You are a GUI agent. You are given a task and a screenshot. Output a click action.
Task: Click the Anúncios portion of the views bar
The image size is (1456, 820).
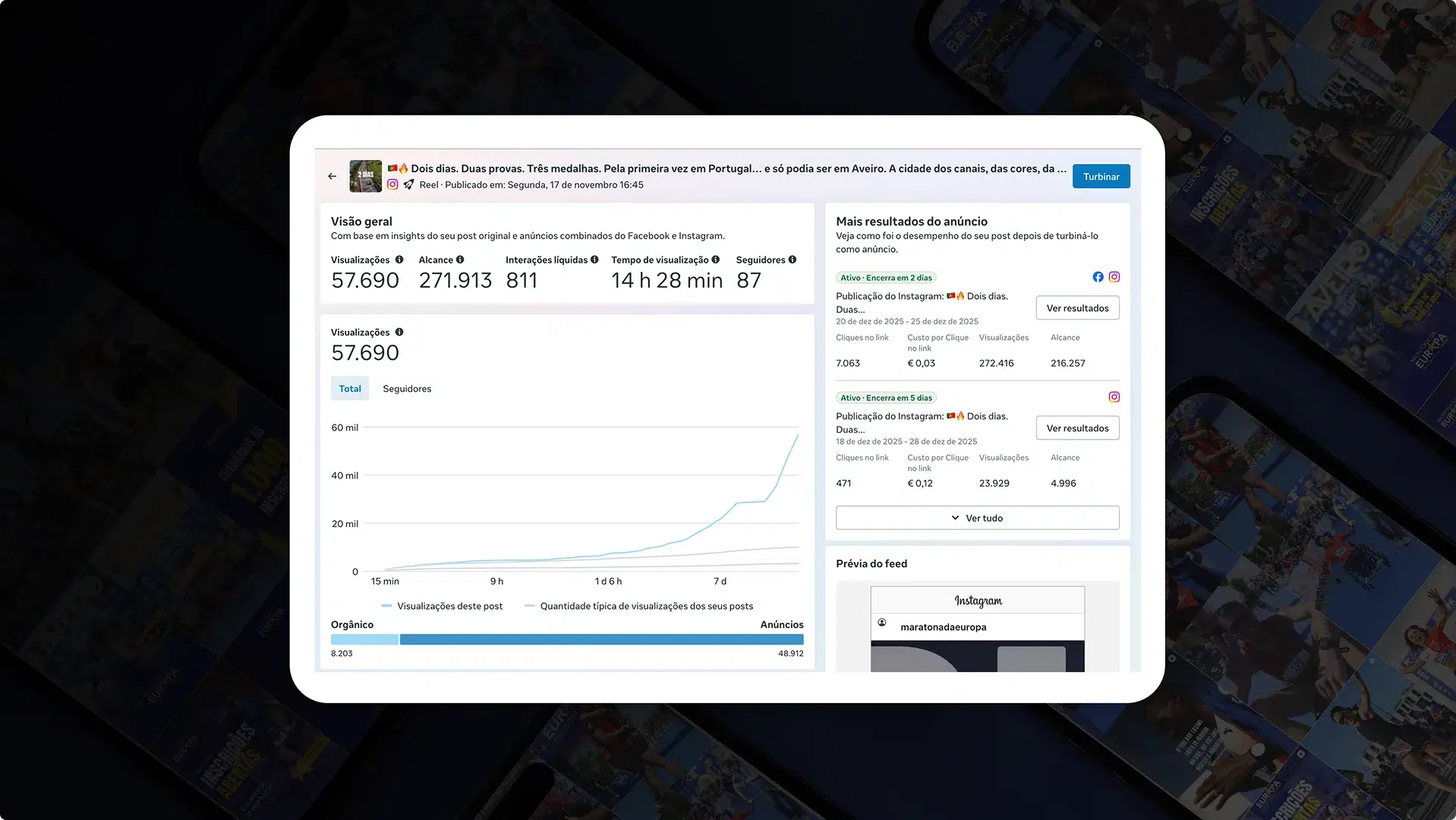click(x=601, y=639)
